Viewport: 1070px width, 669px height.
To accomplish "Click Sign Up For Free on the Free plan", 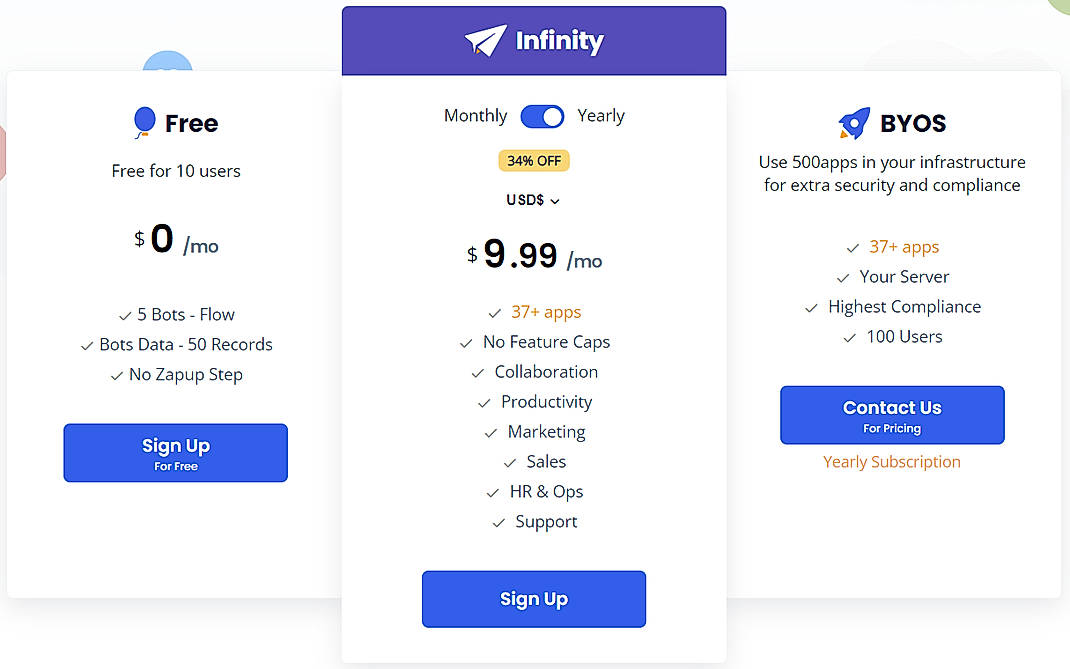I will [x=175, y=452].
